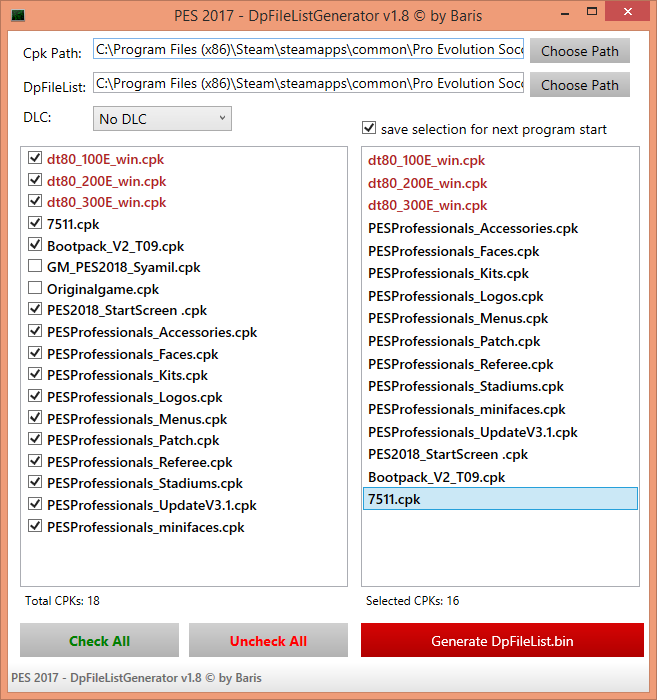
Task: Click the Check All button
Action: [100, 640]
